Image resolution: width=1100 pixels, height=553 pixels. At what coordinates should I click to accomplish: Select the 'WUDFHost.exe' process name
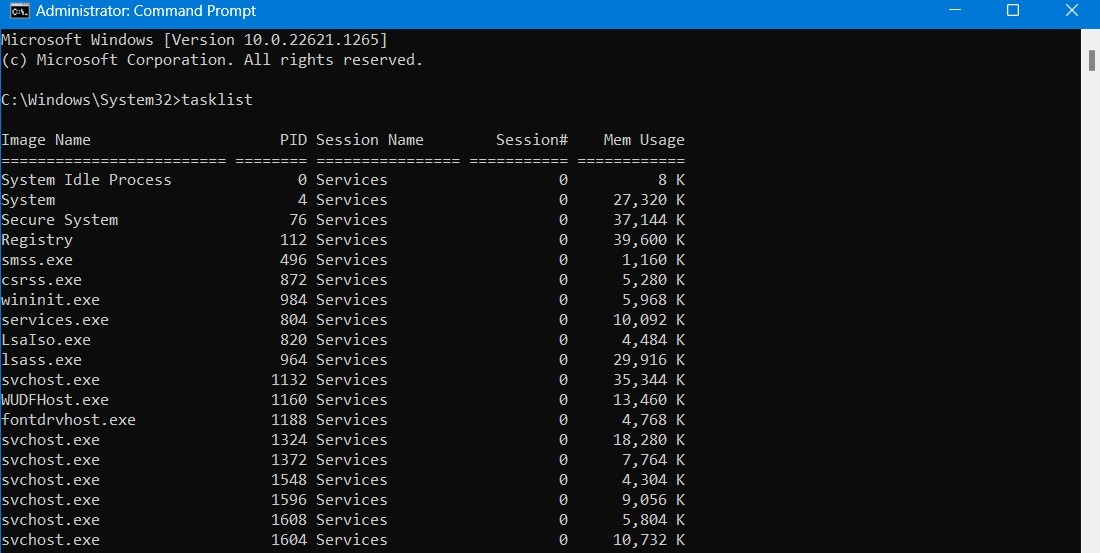55,400
